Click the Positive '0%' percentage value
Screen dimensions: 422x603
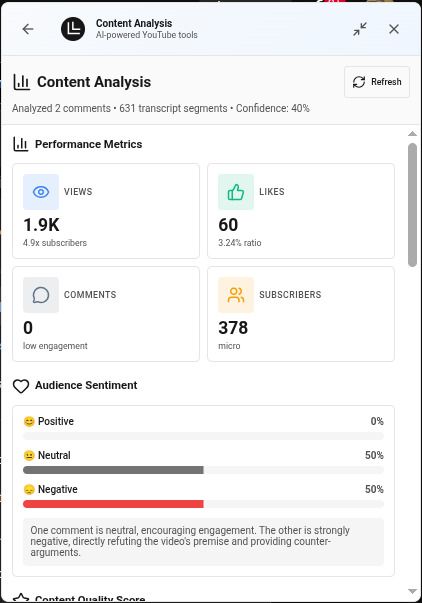[377, 421]
